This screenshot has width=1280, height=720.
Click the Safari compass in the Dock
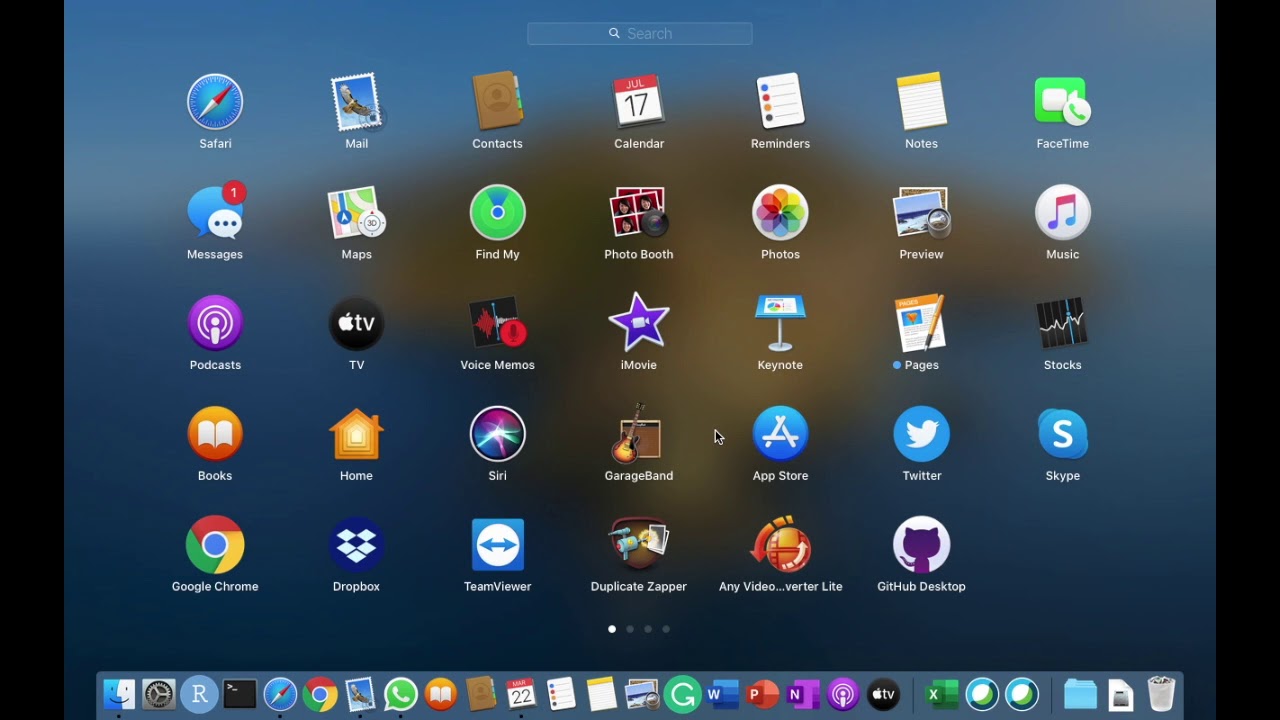point(280,694)
